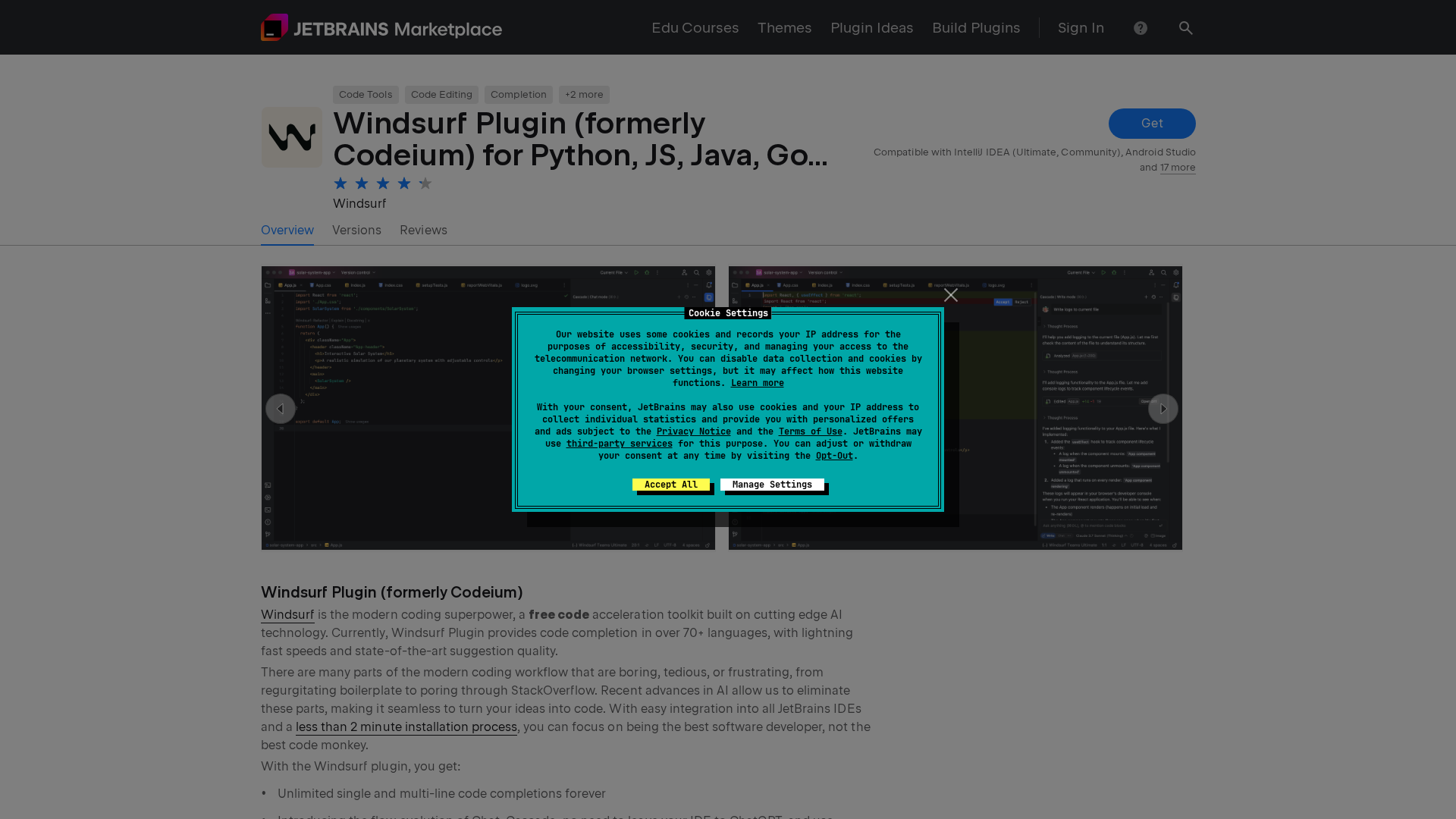
Task: Click the JetBrains Marketplace logo
Action: click(x=381, y=28)
